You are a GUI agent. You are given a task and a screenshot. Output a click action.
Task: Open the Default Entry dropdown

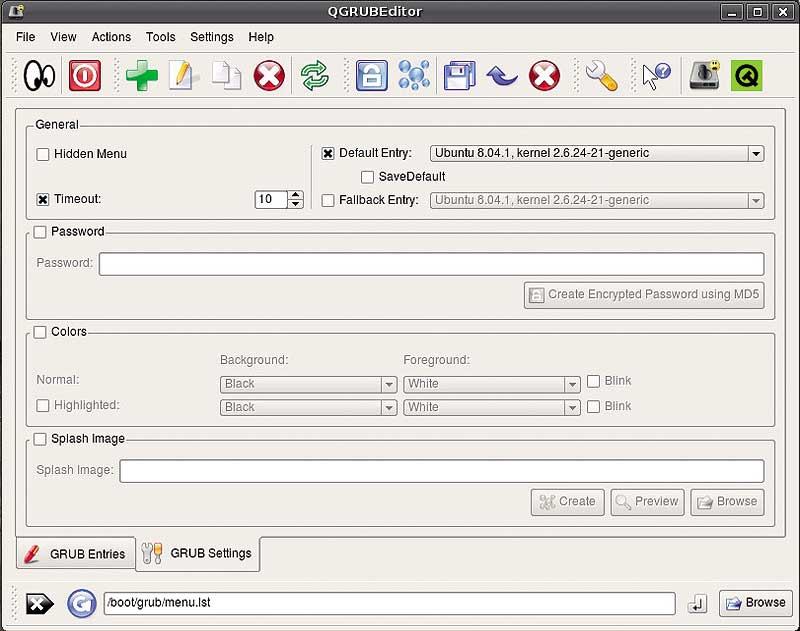[x=597, y=154]
